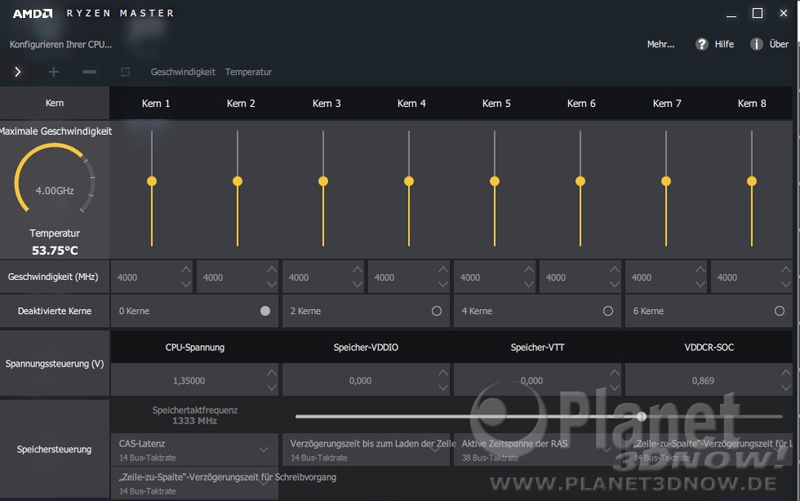Click the 53.75°C temperature reading
The width and height of the screenshot is (800, 501).
pos(55,250)
